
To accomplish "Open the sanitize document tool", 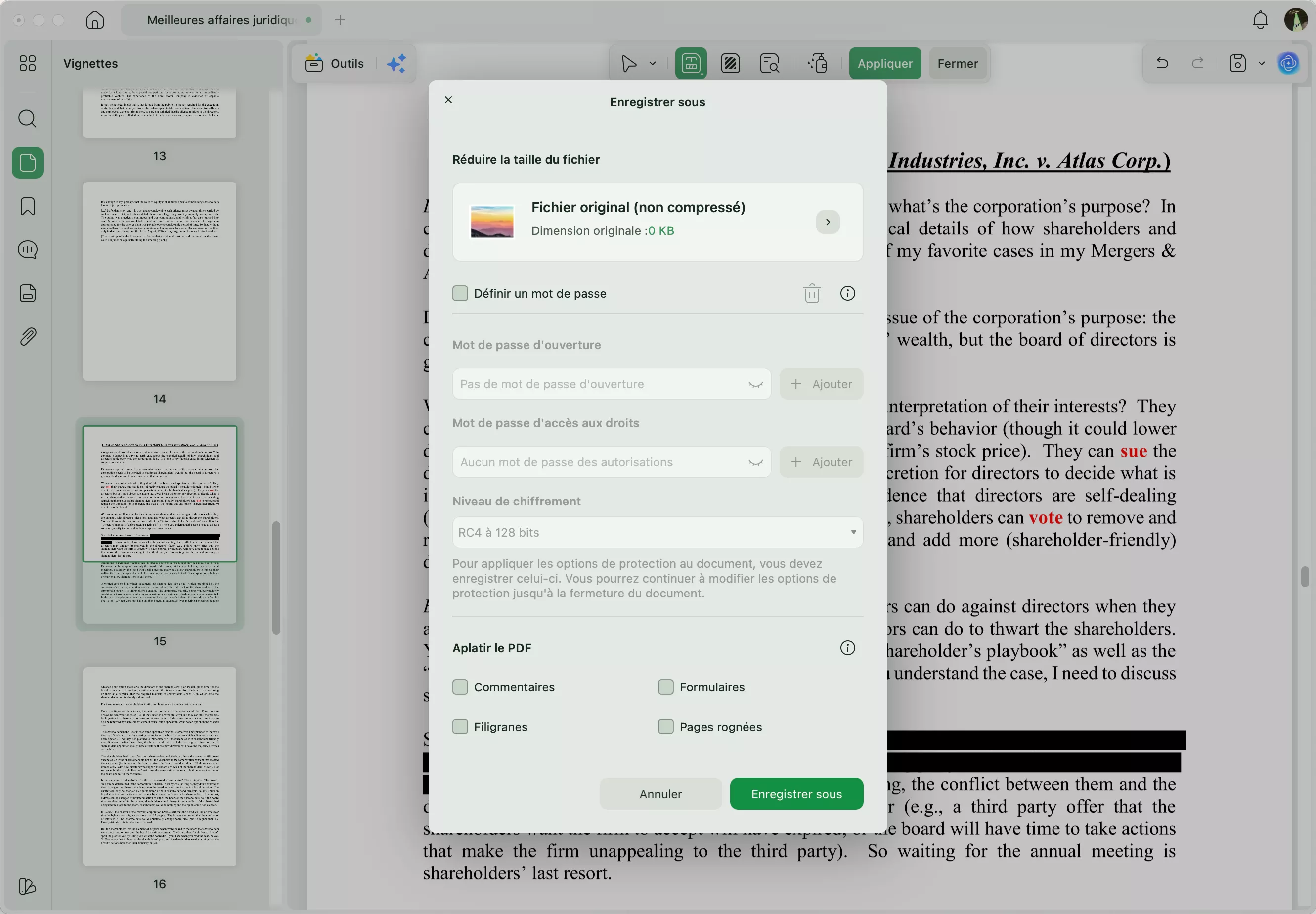I will (816, 63).
